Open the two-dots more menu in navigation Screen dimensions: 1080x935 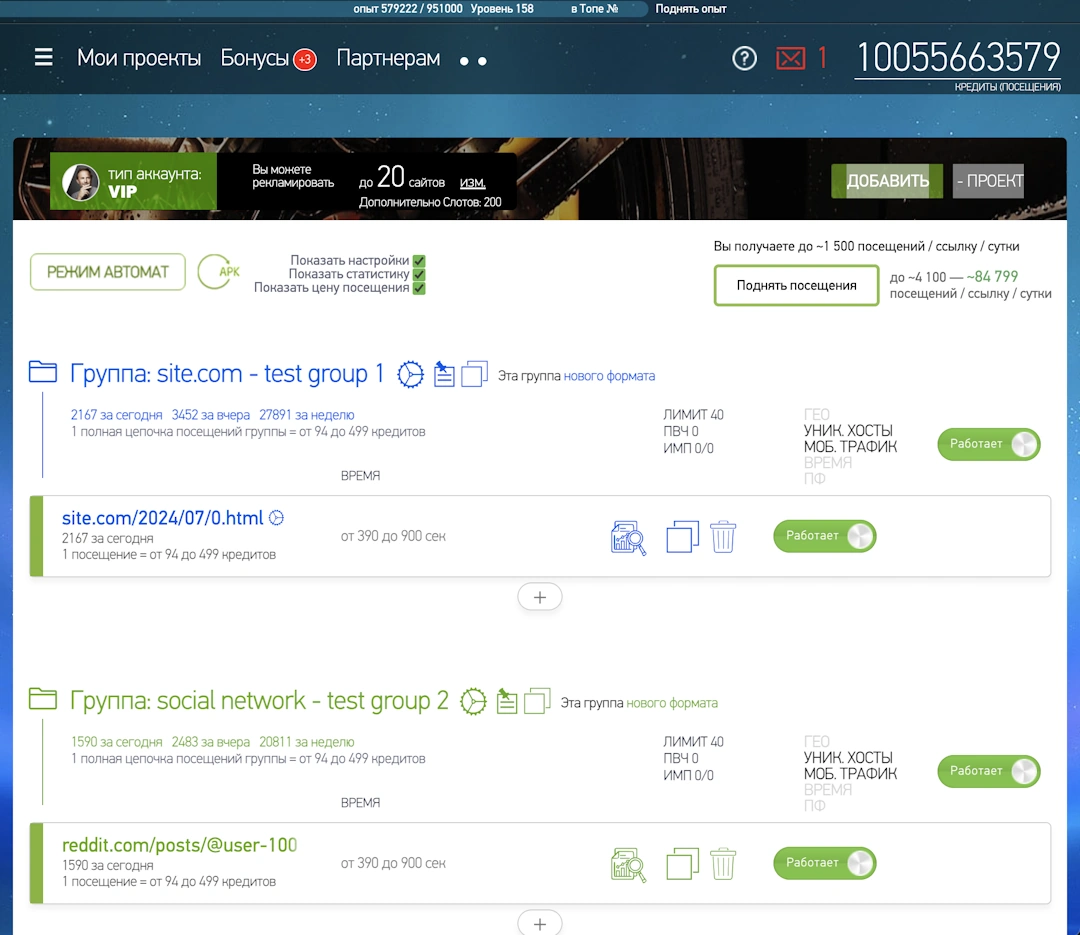pyautogui.click(x=473, y=61)
